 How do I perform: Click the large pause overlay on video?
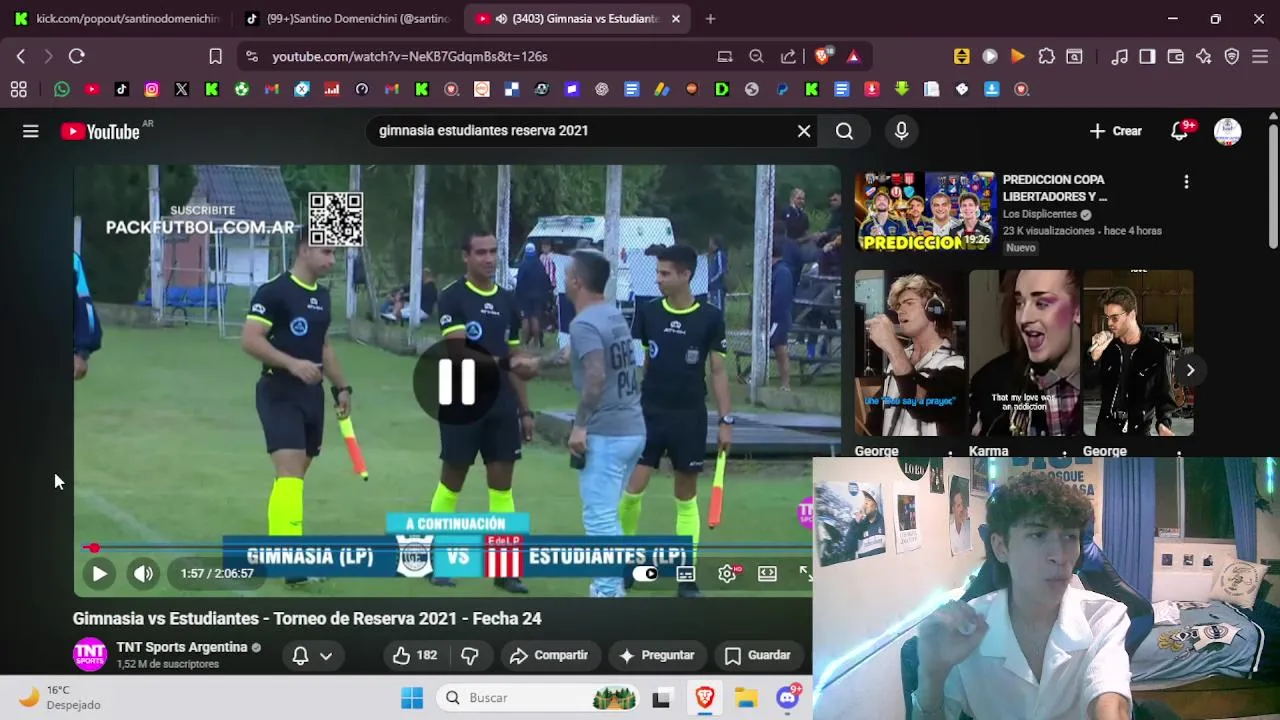(x=456, y=381)
